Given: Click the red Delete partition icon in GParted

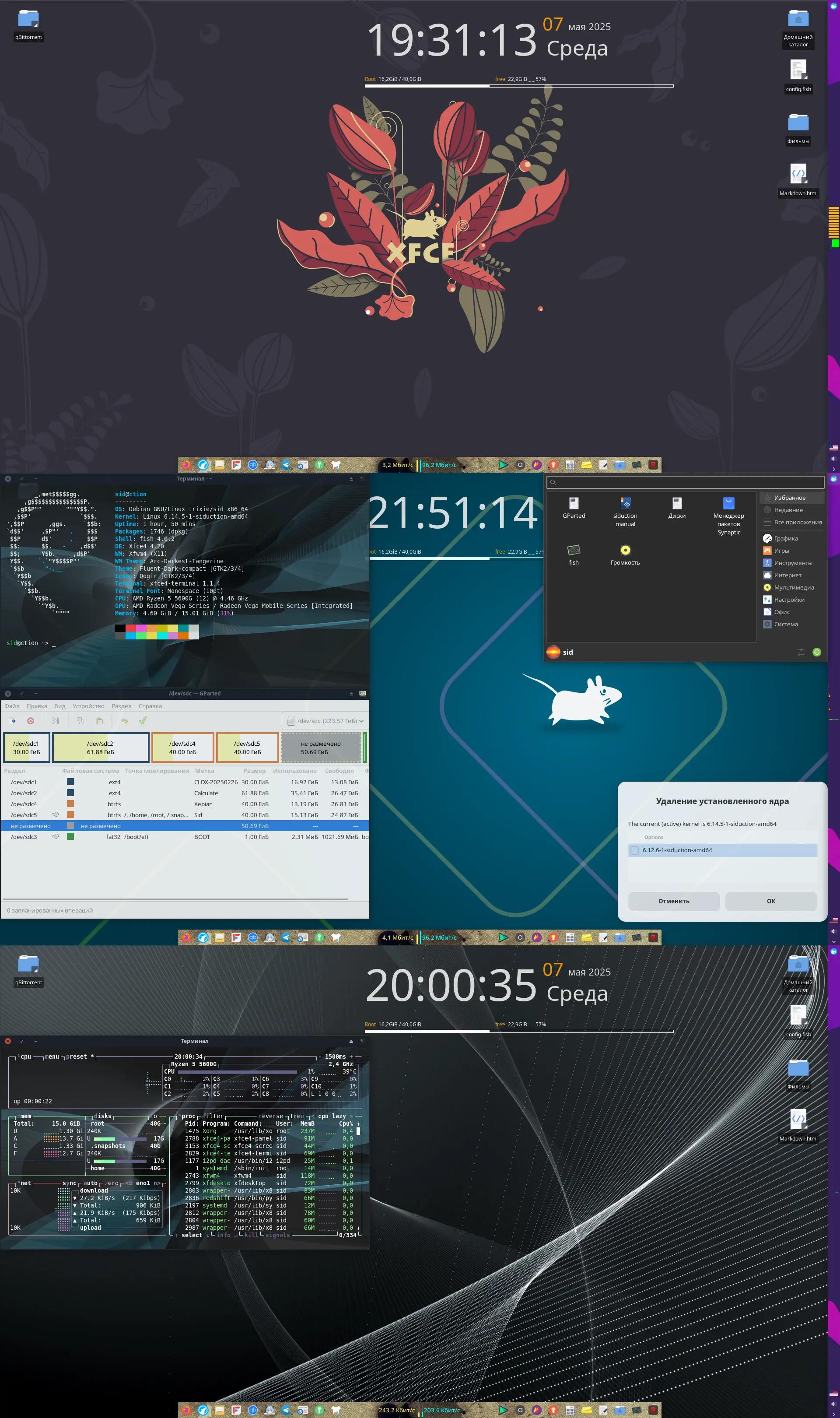Looking at the screenshot, I should tap(31, 721).
